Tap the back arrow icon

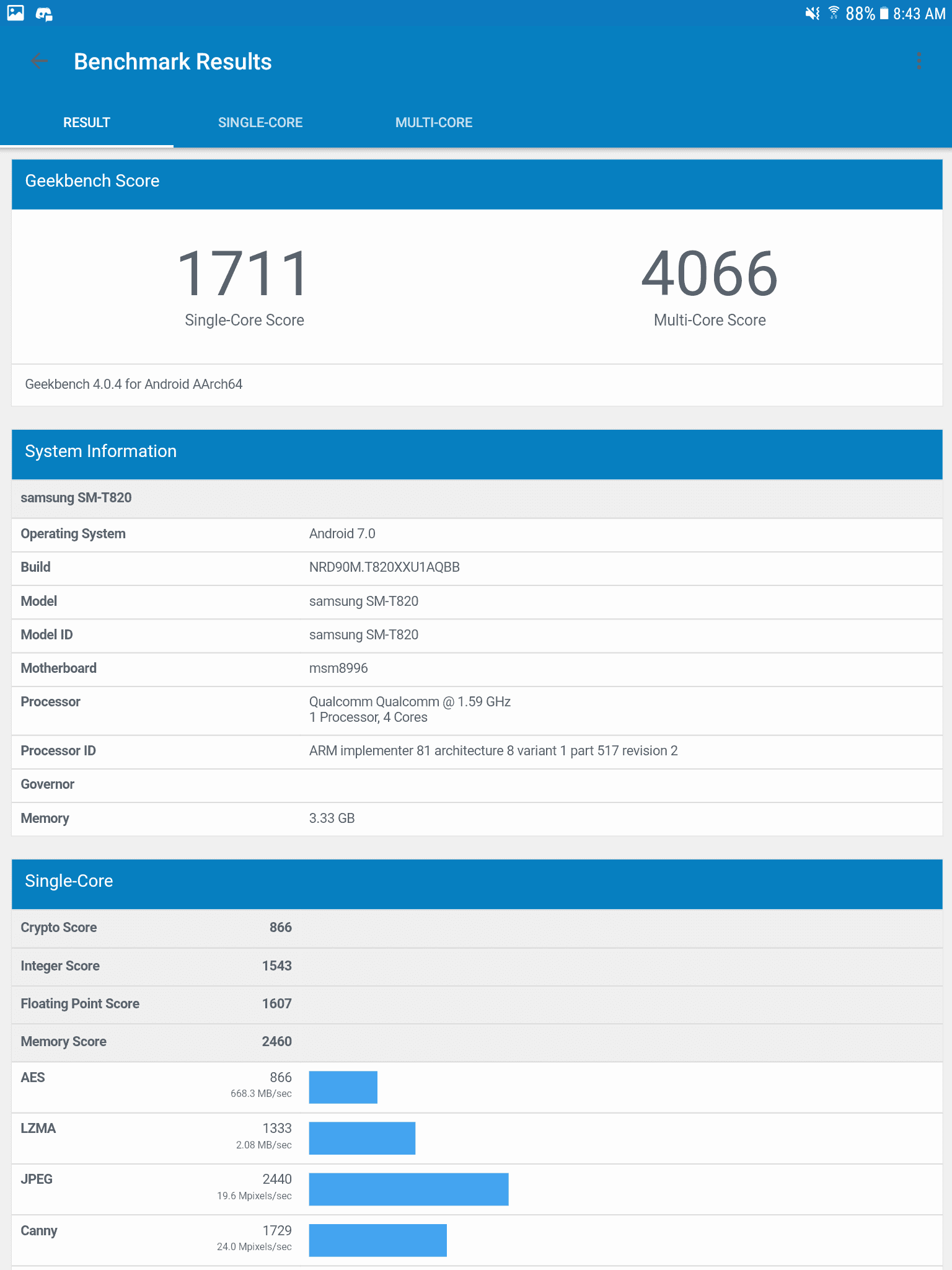[39, 61]
